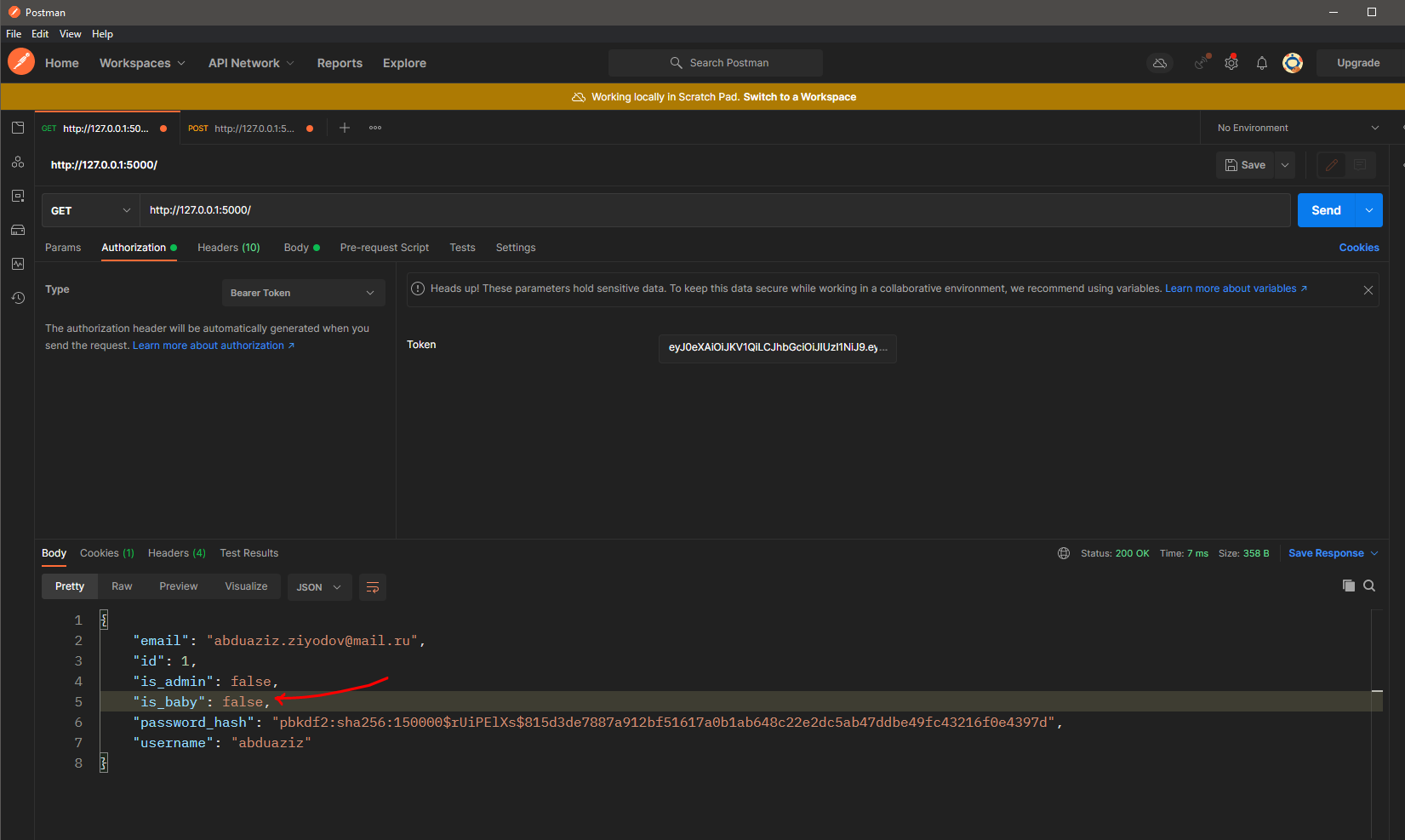Click the Cookies link
This screenshot has width=1405, height=840.
pyautogui.click(x=1359, y=248)
